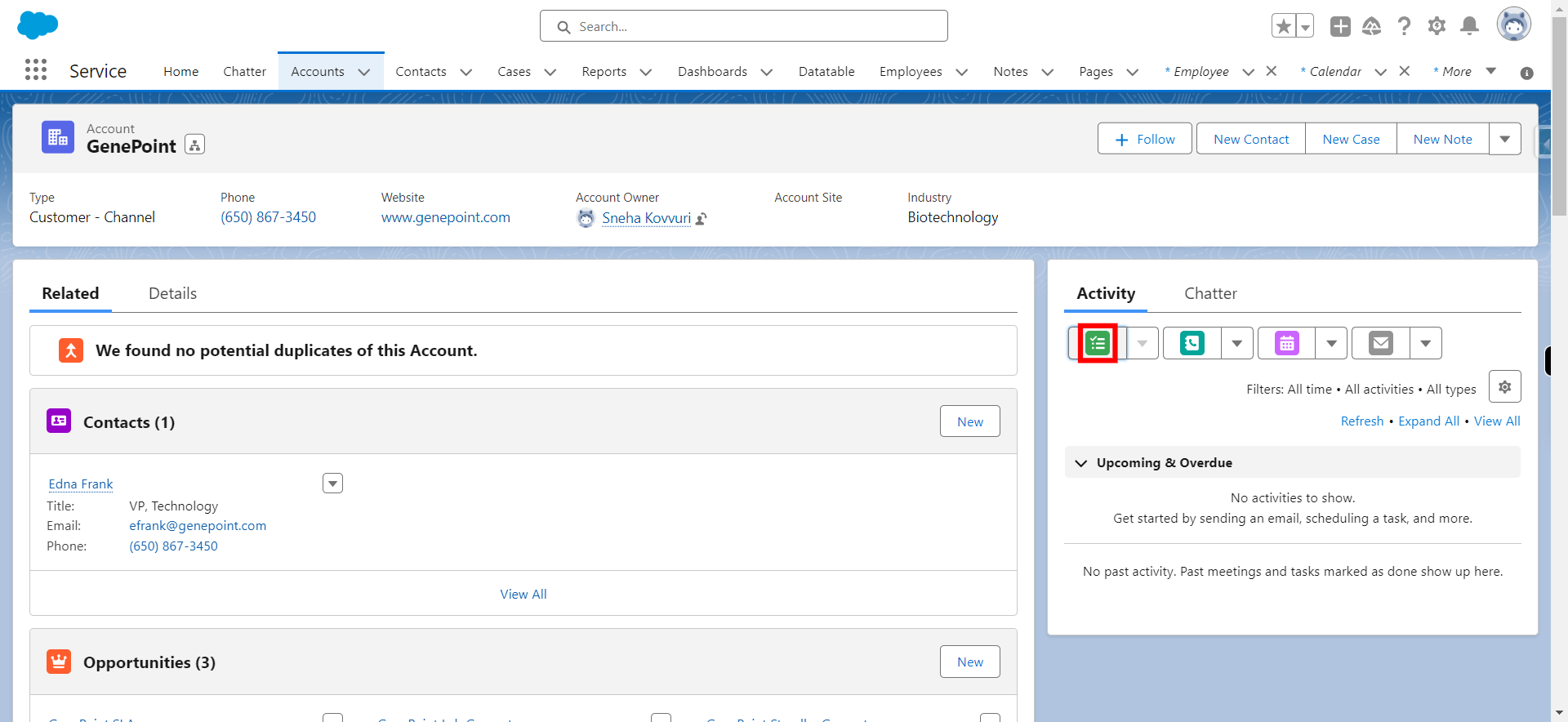Viewport: 1568px width, 722px height.
Task: Click the Favorites star icon
Action: [x=1284, y=26]
